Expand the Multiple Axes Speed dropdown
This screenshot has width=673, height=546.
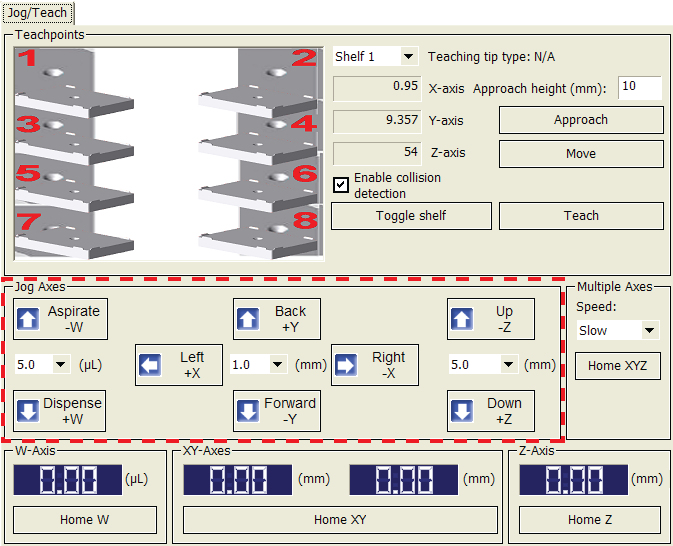[649, 330]
